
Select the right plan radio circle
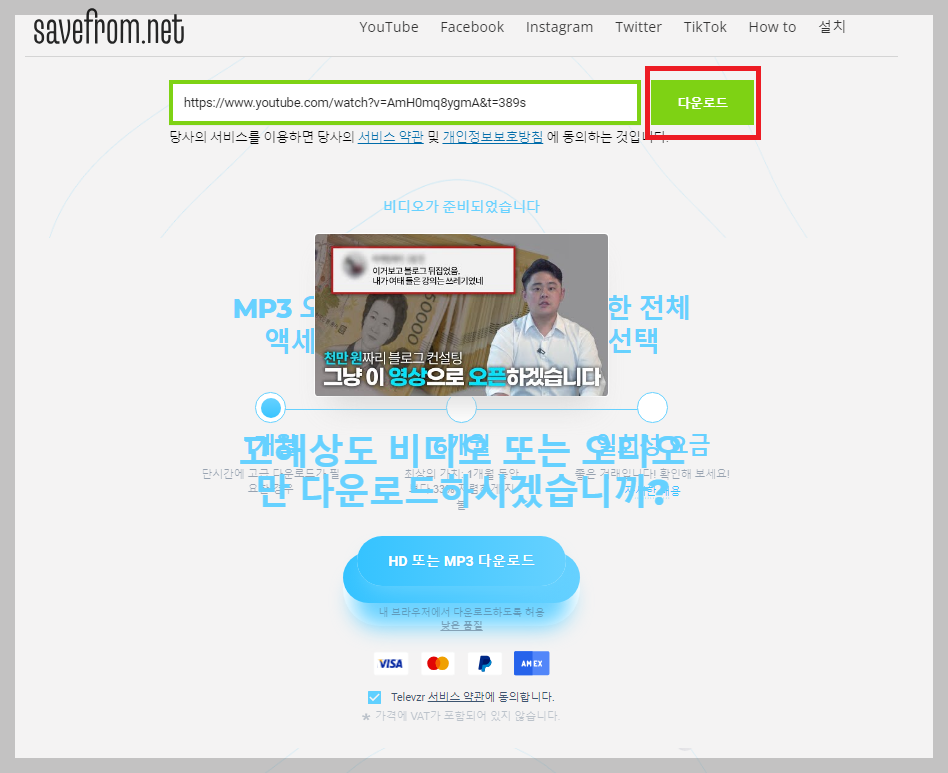652,408
